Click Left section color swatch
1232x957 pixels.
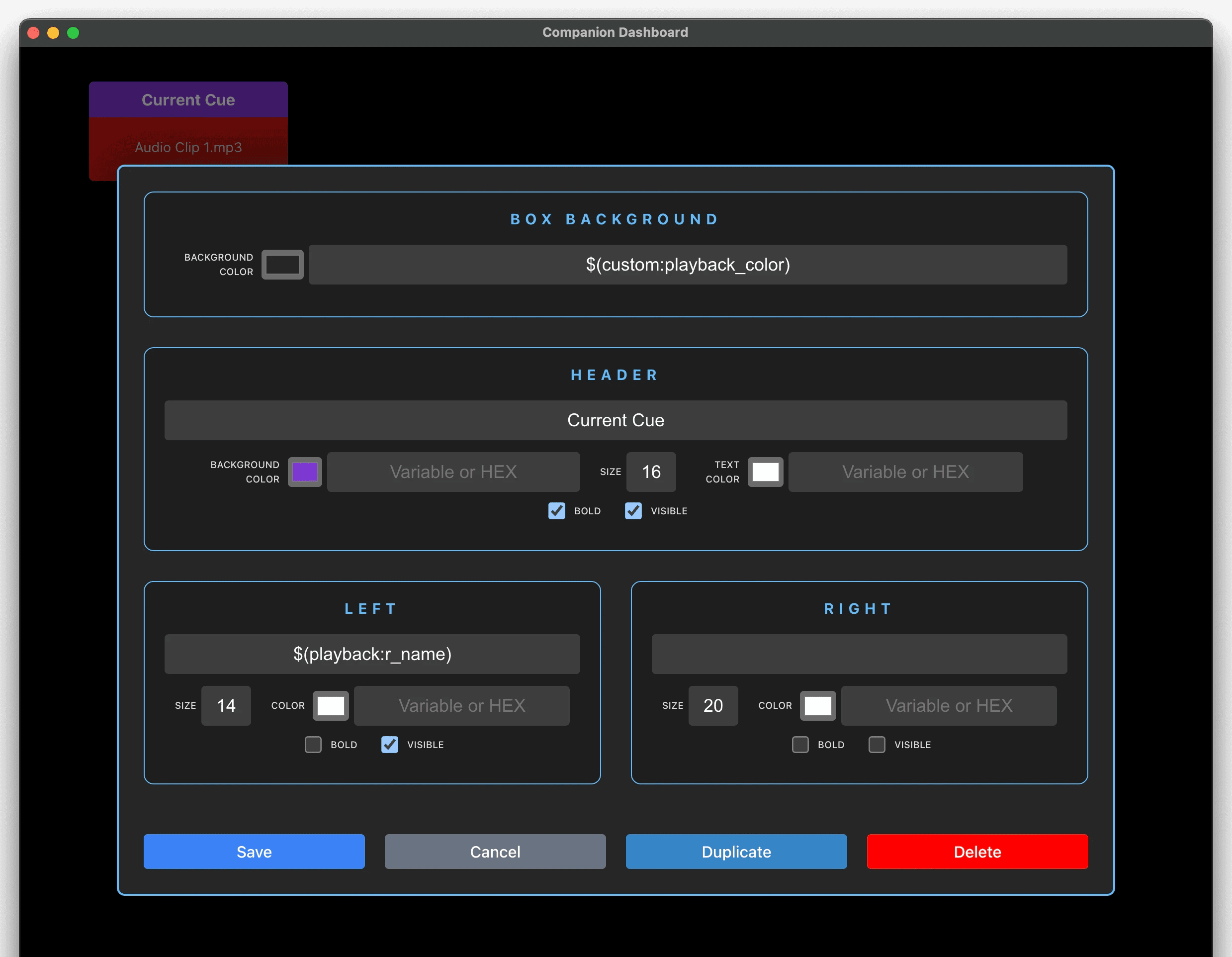coord(331,705)
